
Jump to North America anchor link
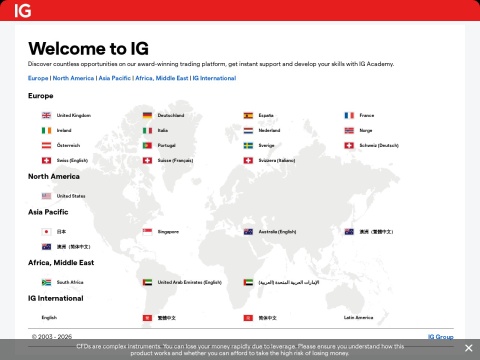tap(73, 78)
